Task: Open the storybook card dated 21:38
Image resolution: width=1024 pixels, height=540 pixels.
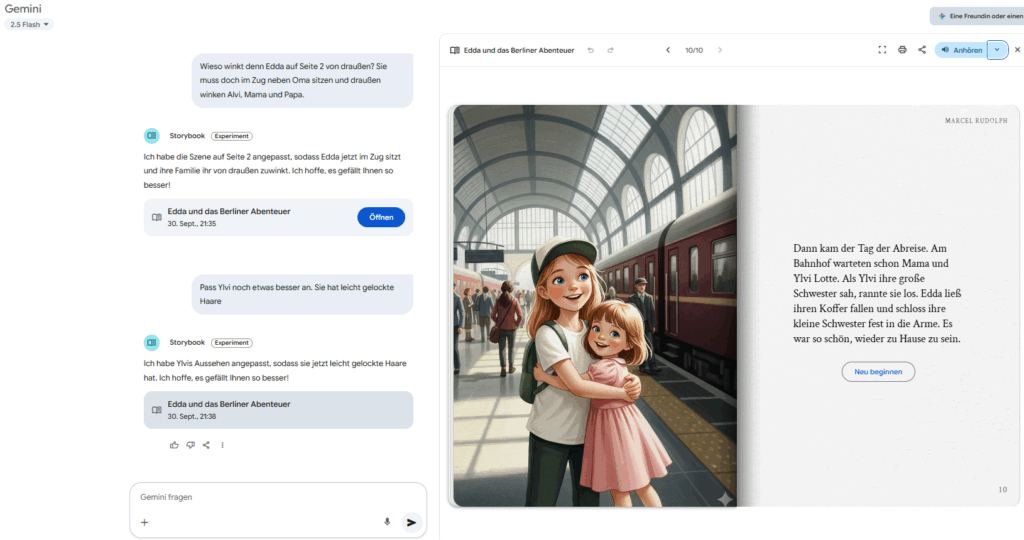Action: click(x=277, y=410)
